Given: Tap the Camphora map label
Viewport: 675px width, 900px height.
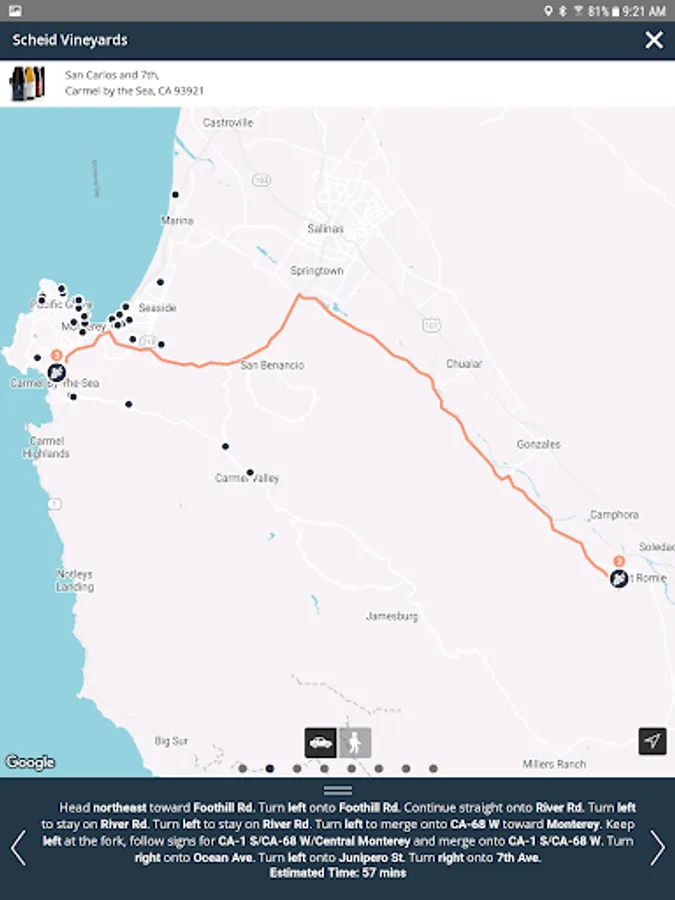Looking at the screenshot, I should click(x=614, y=515).
